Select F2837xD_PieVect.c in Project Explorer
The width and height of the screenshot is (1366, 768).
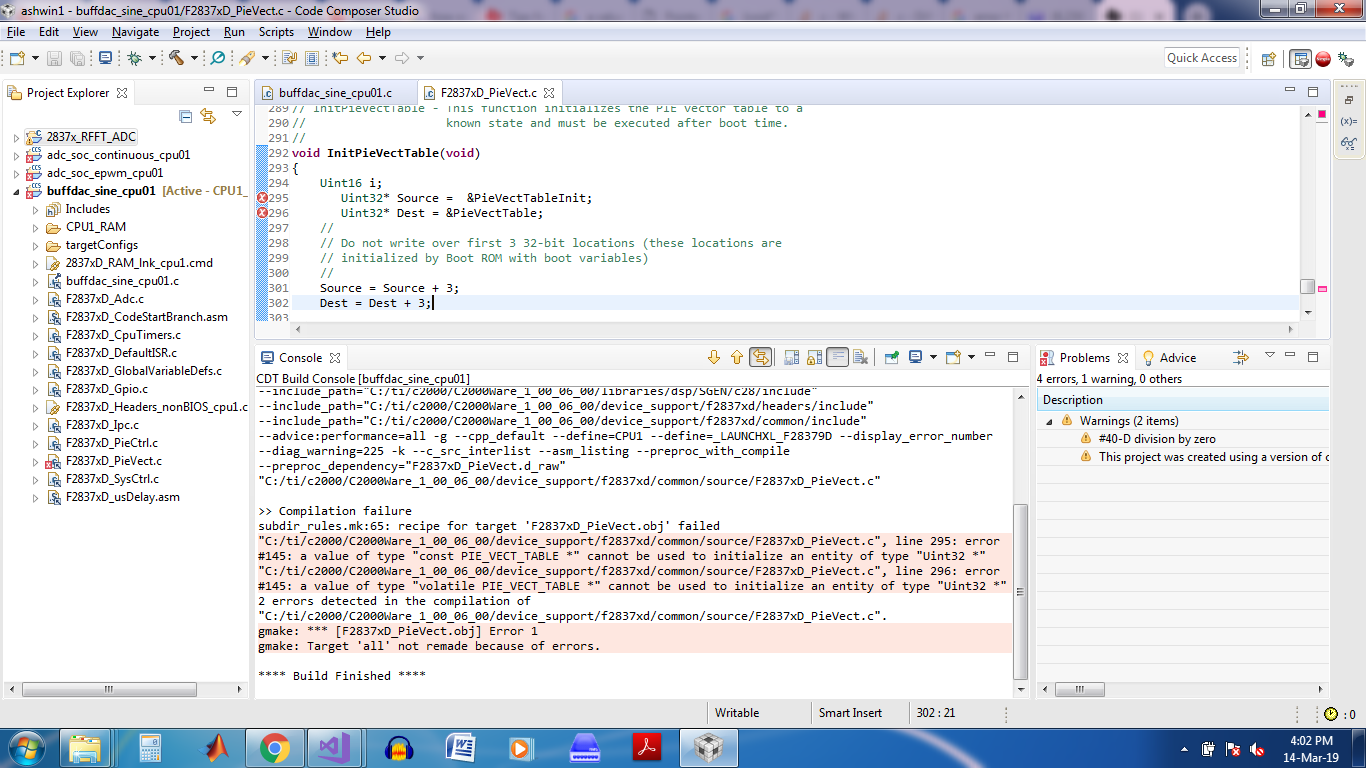point(113,461)
